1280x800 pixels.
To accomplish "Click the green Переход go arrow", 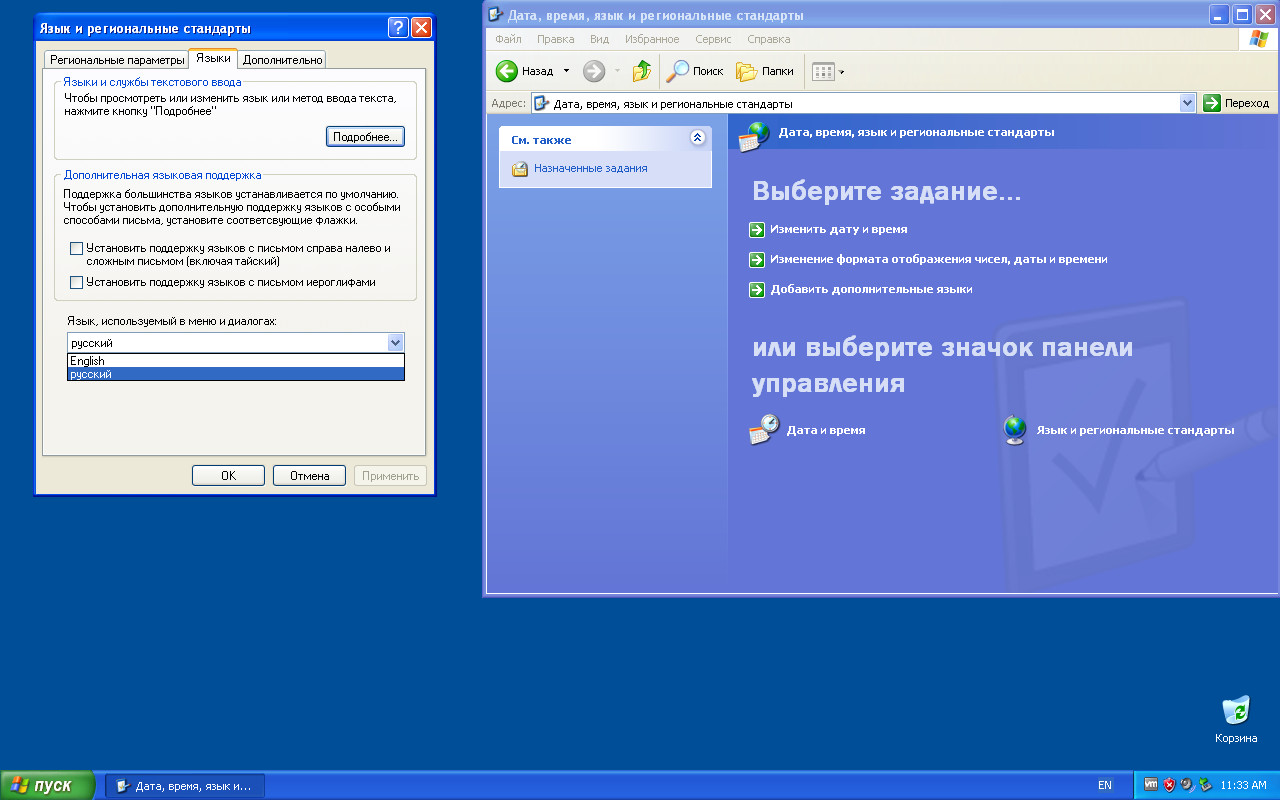I will pyautogui.click(x=1212, y=103).
